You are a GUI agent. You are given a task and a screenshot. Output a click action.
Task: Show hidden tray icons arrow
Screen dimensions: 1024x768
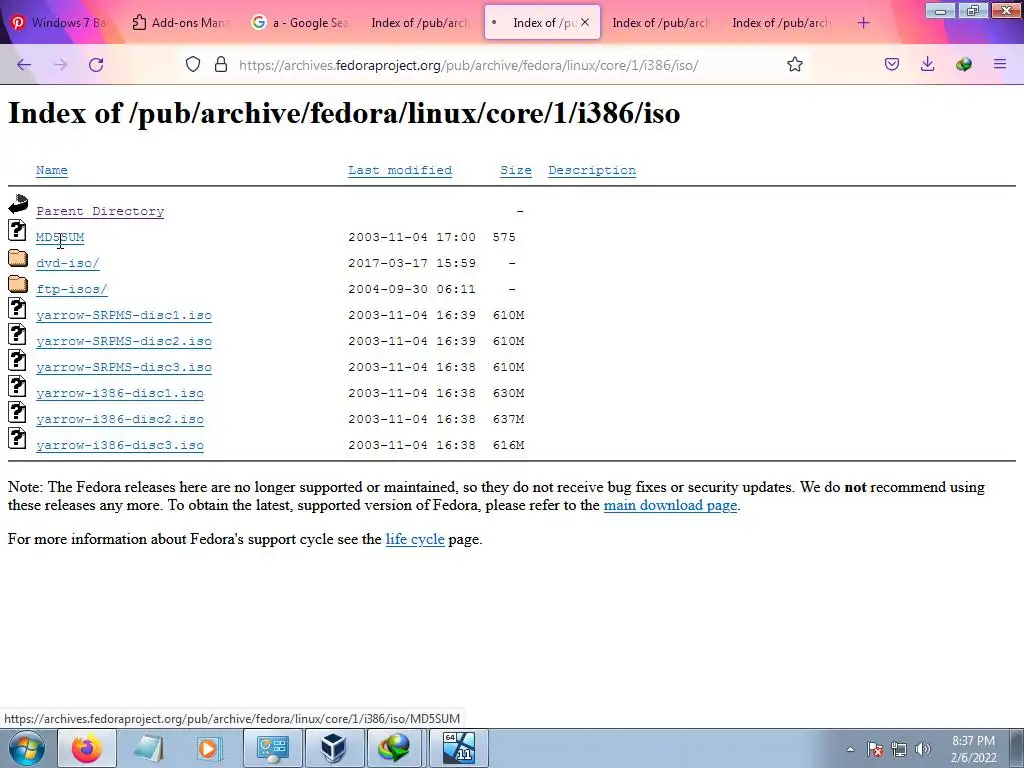tap(850, 749)
